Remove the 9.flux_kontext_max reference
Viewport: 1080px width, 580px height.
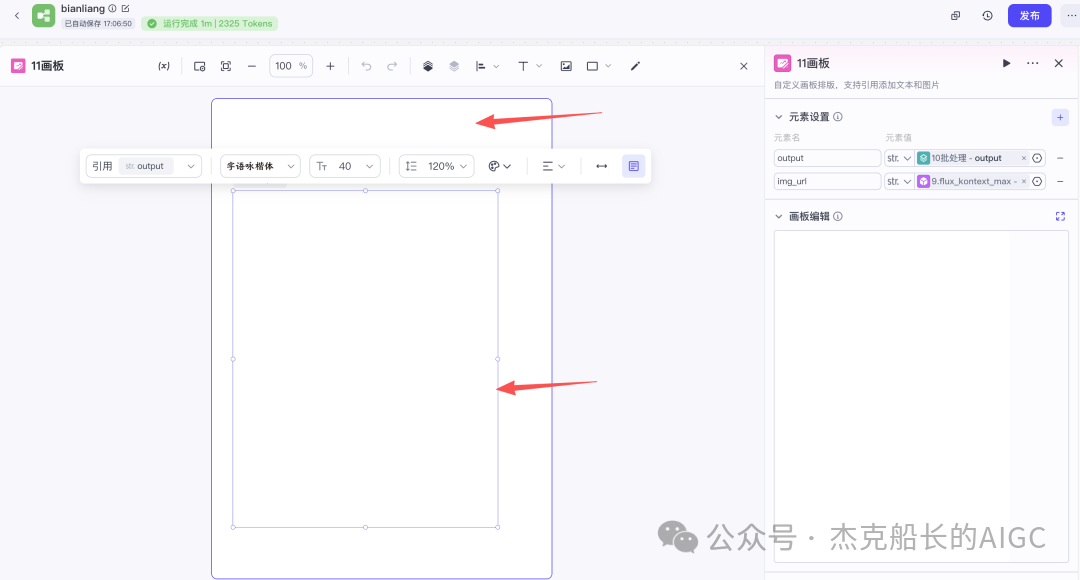tap(1024, 181)
